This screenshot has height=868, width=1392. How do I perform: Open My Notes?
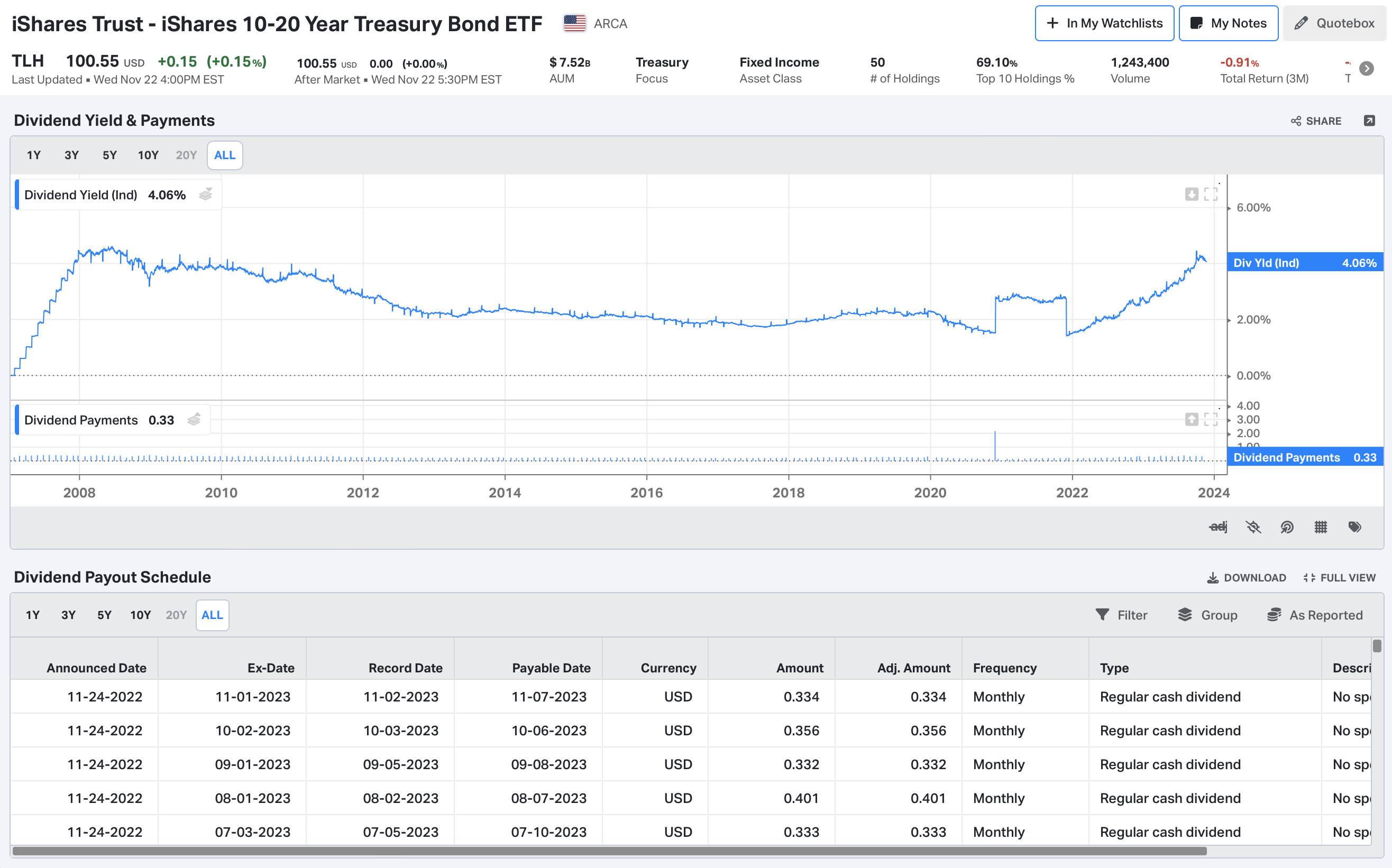1229,24
